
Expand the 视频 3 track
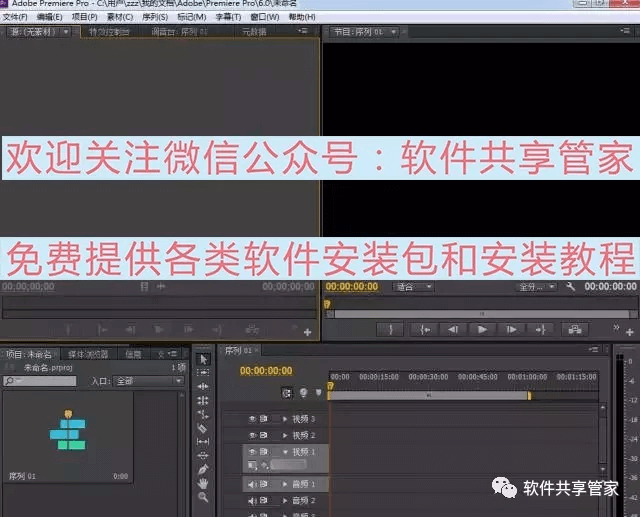285,419
